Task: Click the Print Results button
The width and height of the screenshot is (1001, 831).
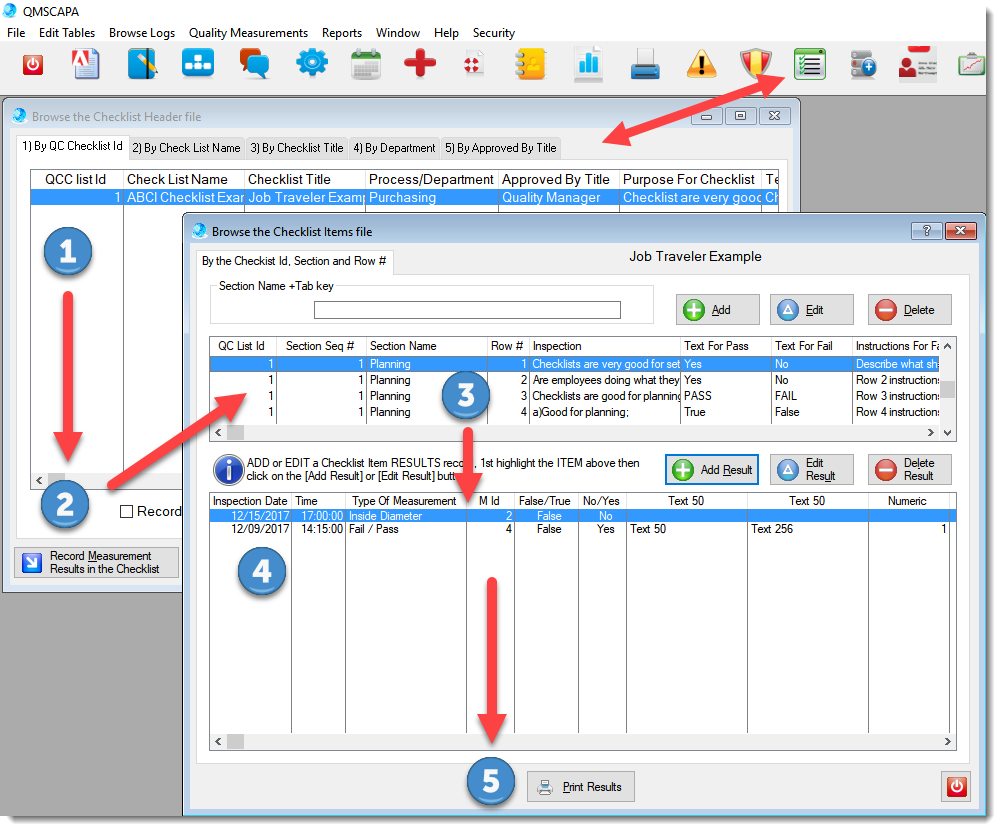Action: pyautogui.click(x=580, y=787)
